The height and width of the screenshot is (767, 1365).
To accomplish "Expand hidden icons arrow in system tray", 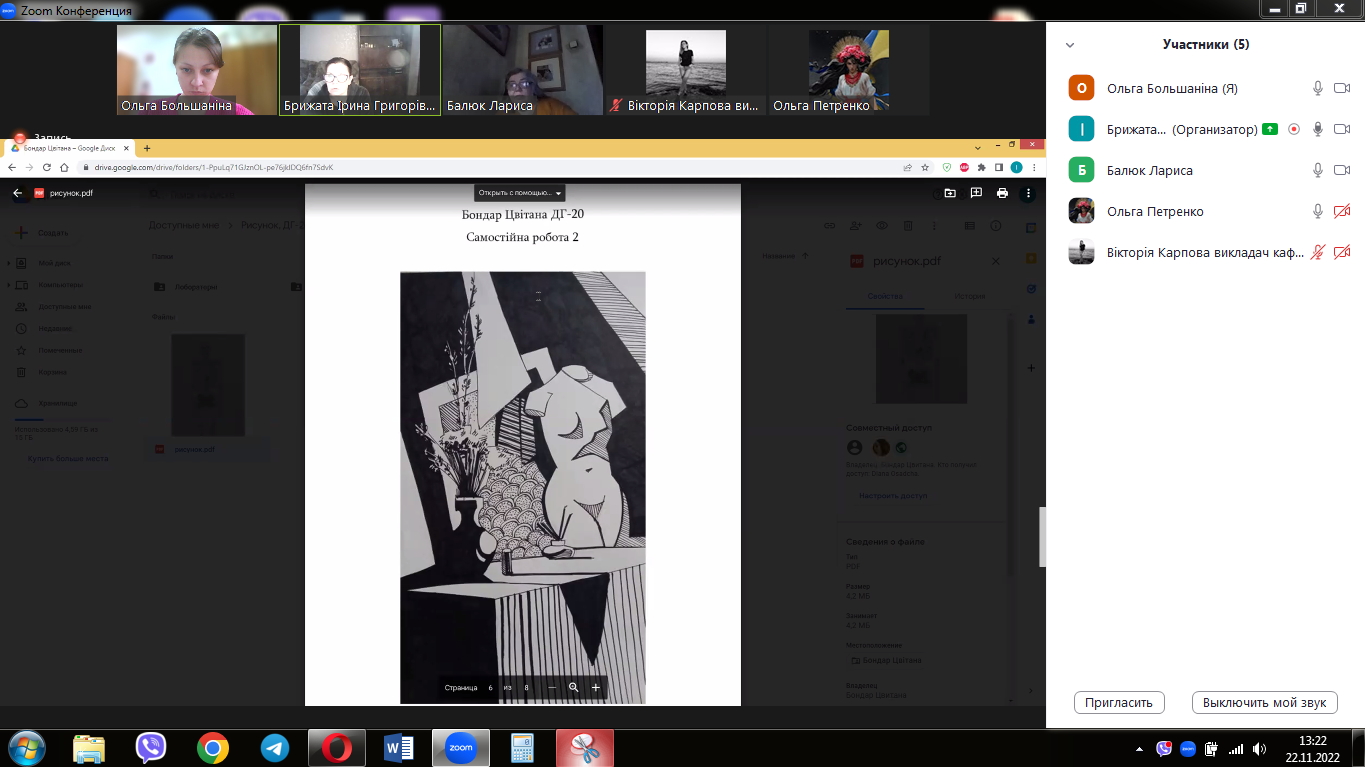I will pos(1140,749).
